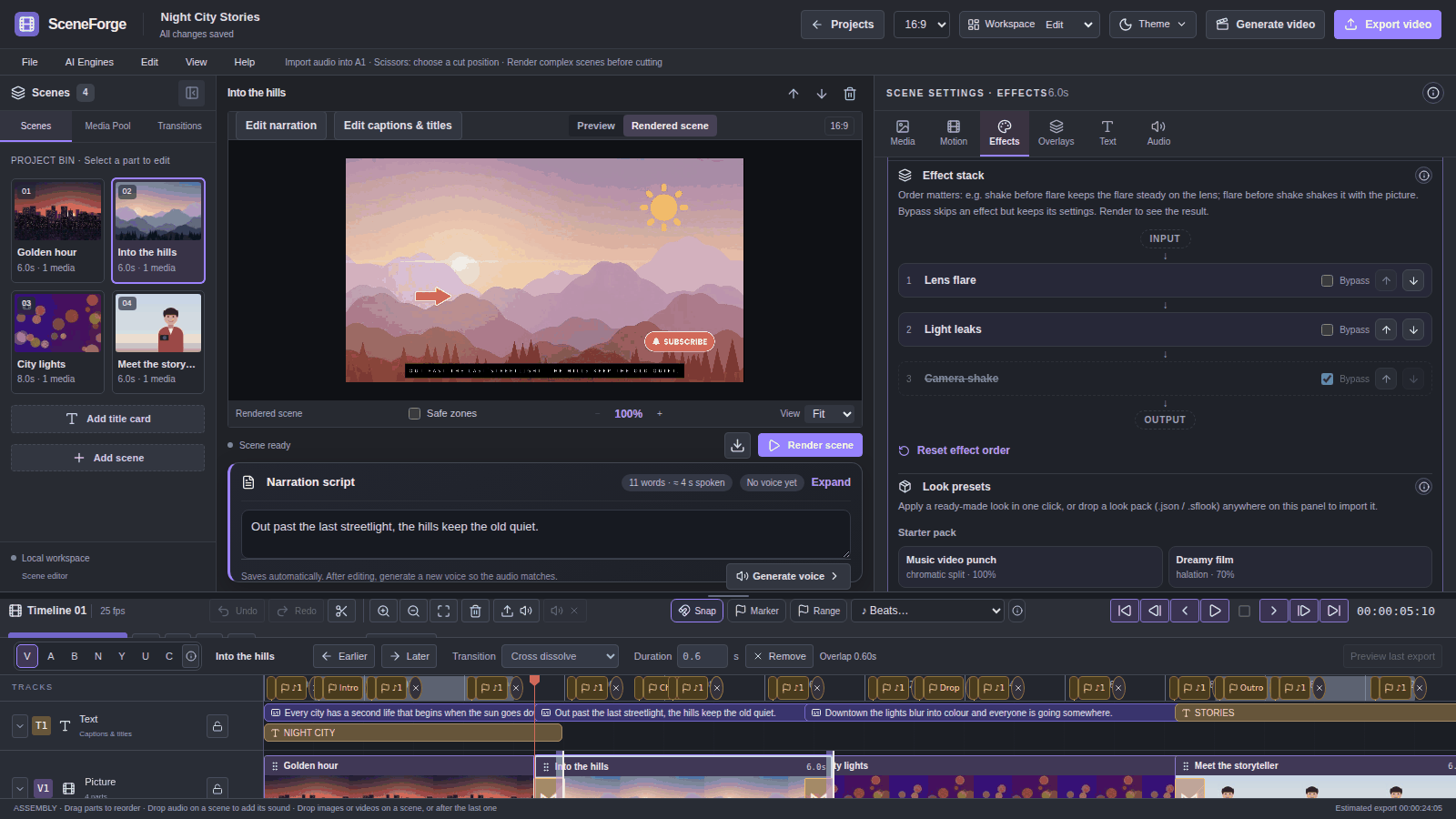Lock the Text T1 track
This screenshot has width=1456, height=819.
pos(217,726)
